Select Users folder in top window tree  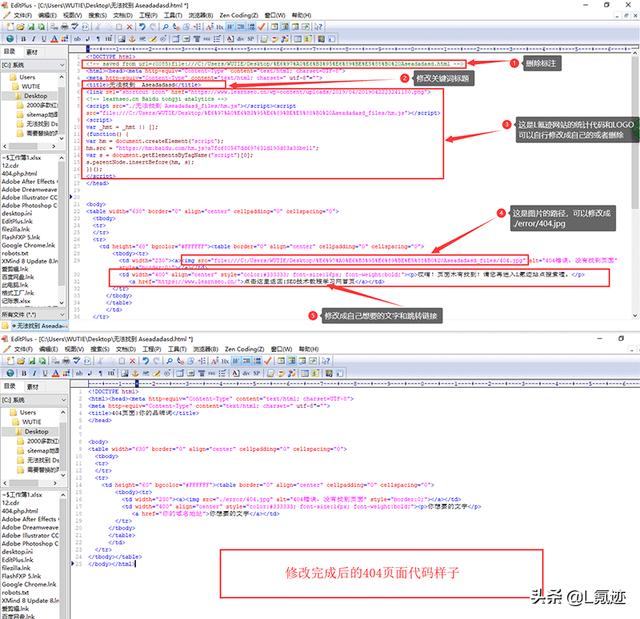27,77
